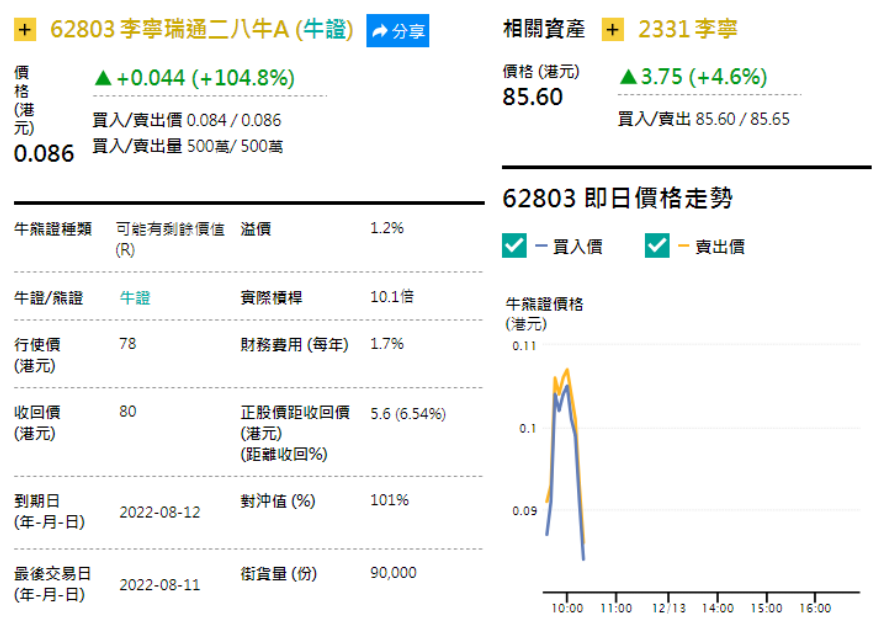
Task: Click the blue 買入價 legend line
Action: [542, 246]
